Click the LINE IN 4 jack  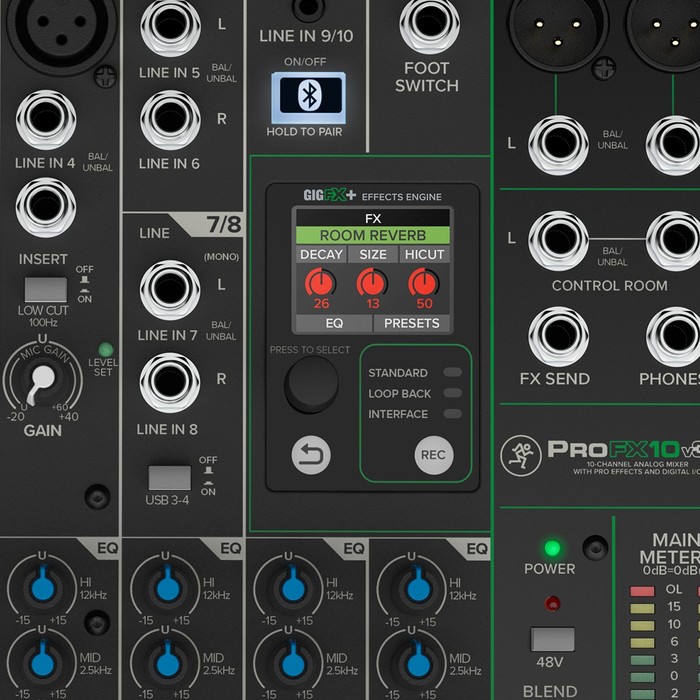(46, 120)
